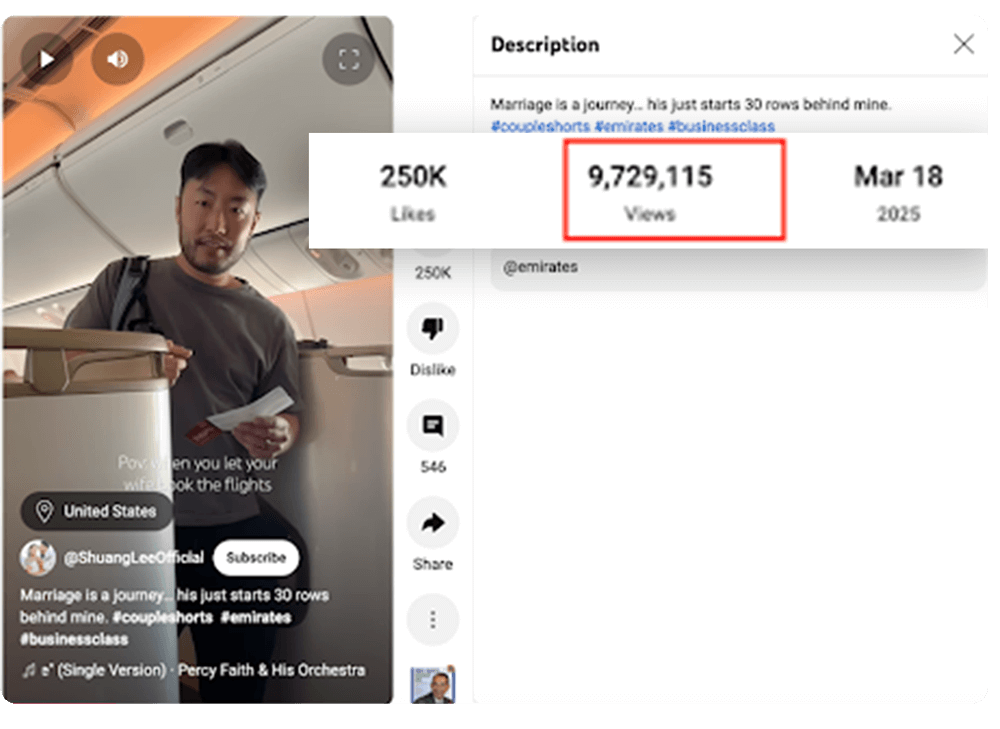Viewport: 1000px width, 729px height.
Task: Open the @ShuangLeeOfficial channel avatar
Action: click(38, 558)
